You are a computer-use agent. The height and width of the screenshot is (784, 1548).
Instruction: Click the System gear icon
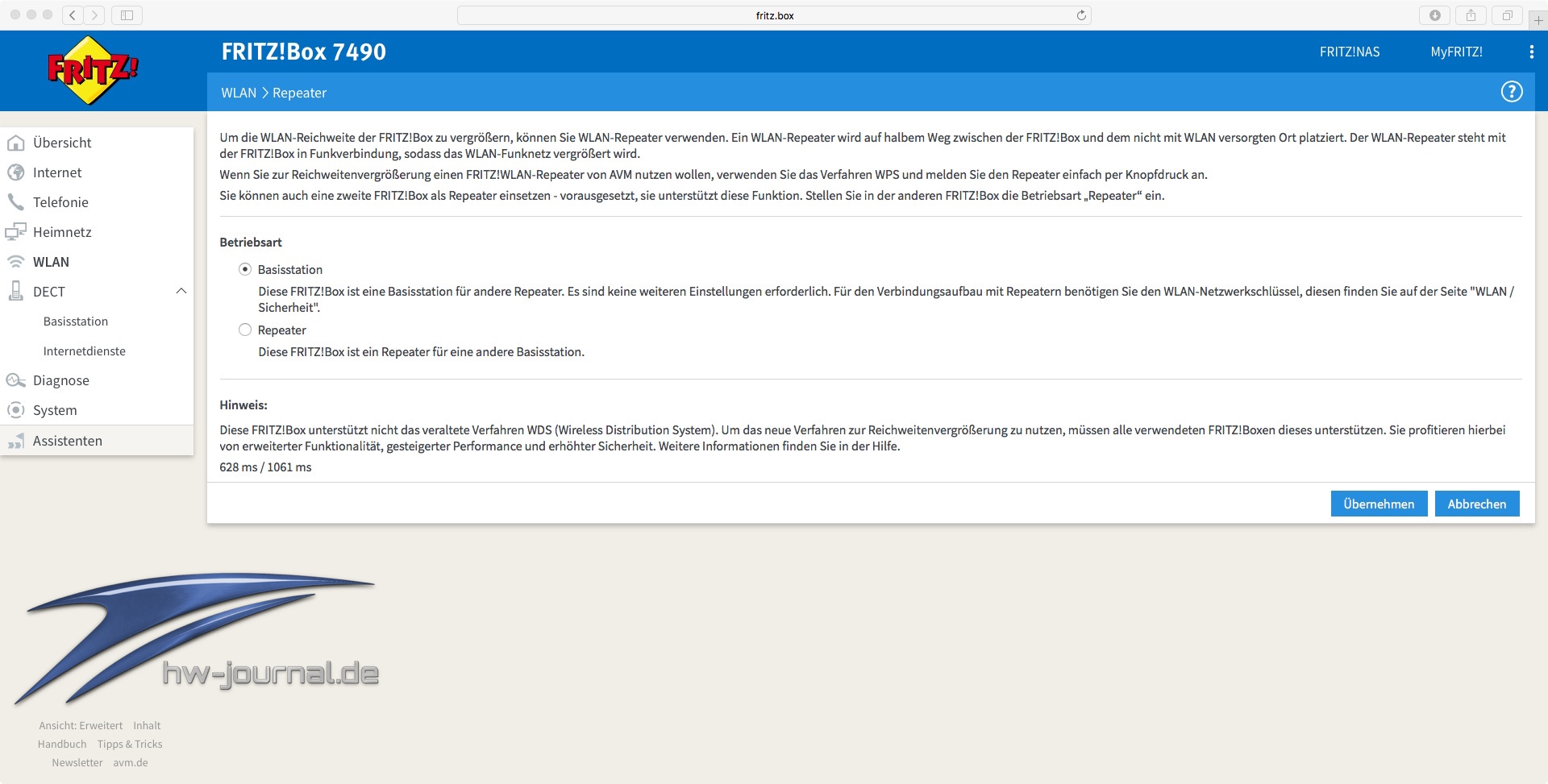pyautogui.click(x=15, y=410)
